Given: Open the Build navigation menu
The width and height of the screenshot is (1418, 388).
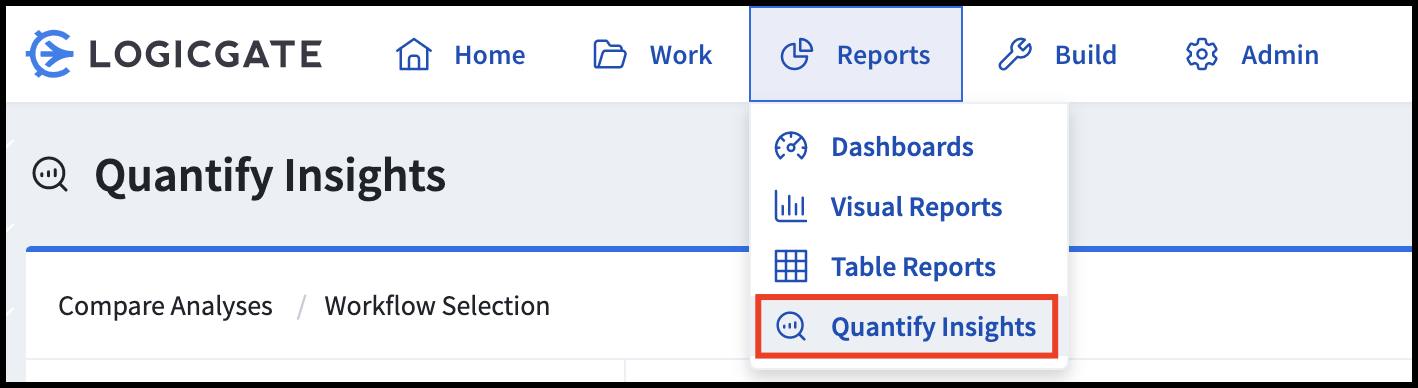Looking at the screenshot, I should pyautogui.click(x=1057, y=55).
